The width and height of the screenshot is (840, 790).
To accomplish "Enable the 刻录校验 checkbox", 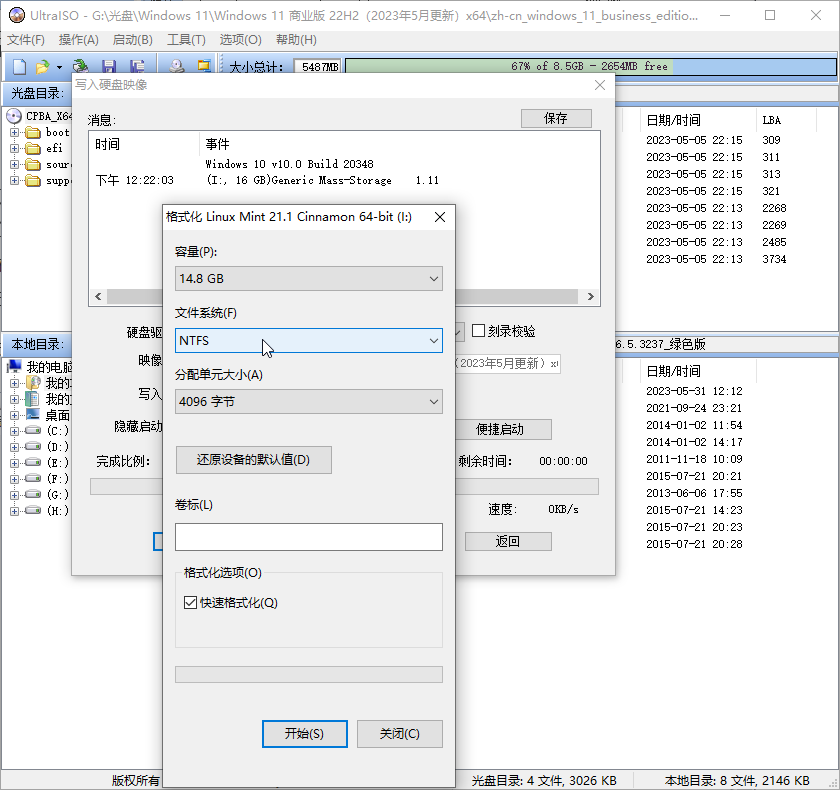I will (x=478, y=330).
